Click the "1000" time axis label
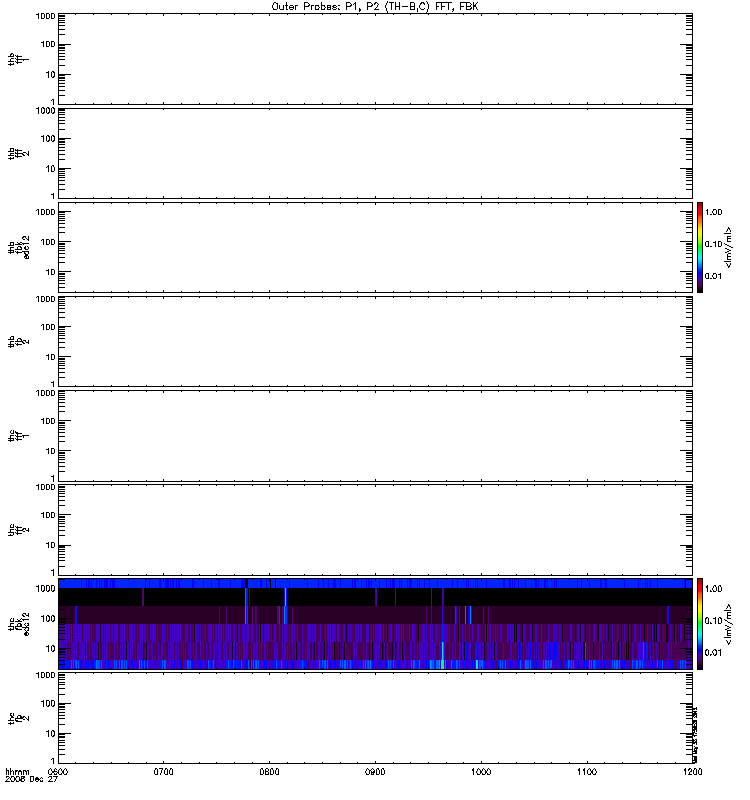The width and height of the screenshot is (750, 800). (x=481, y=772)
